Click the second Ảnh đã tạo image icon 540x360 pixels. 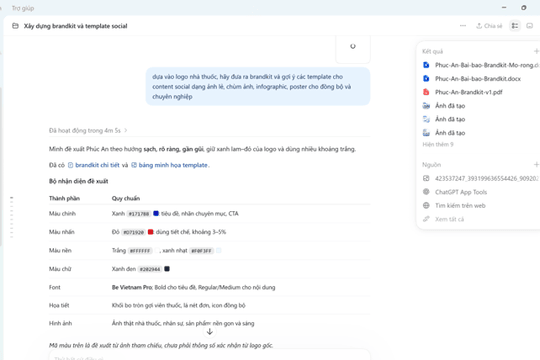426,119
